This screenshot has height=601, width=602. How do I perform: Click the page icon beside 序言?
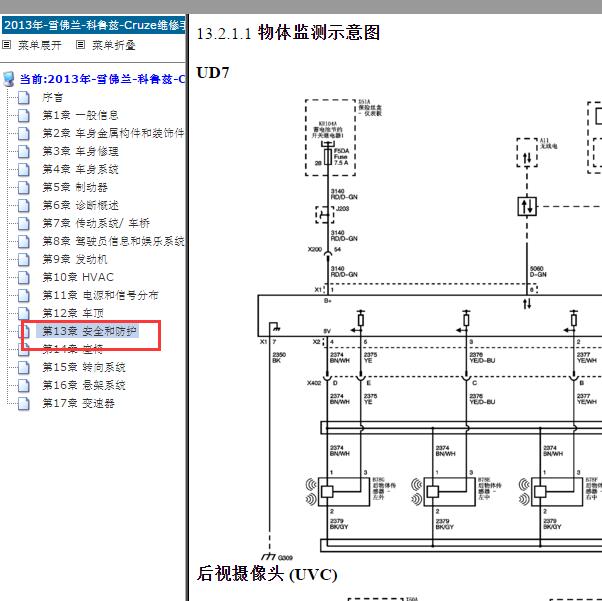[x=24, y=98]
